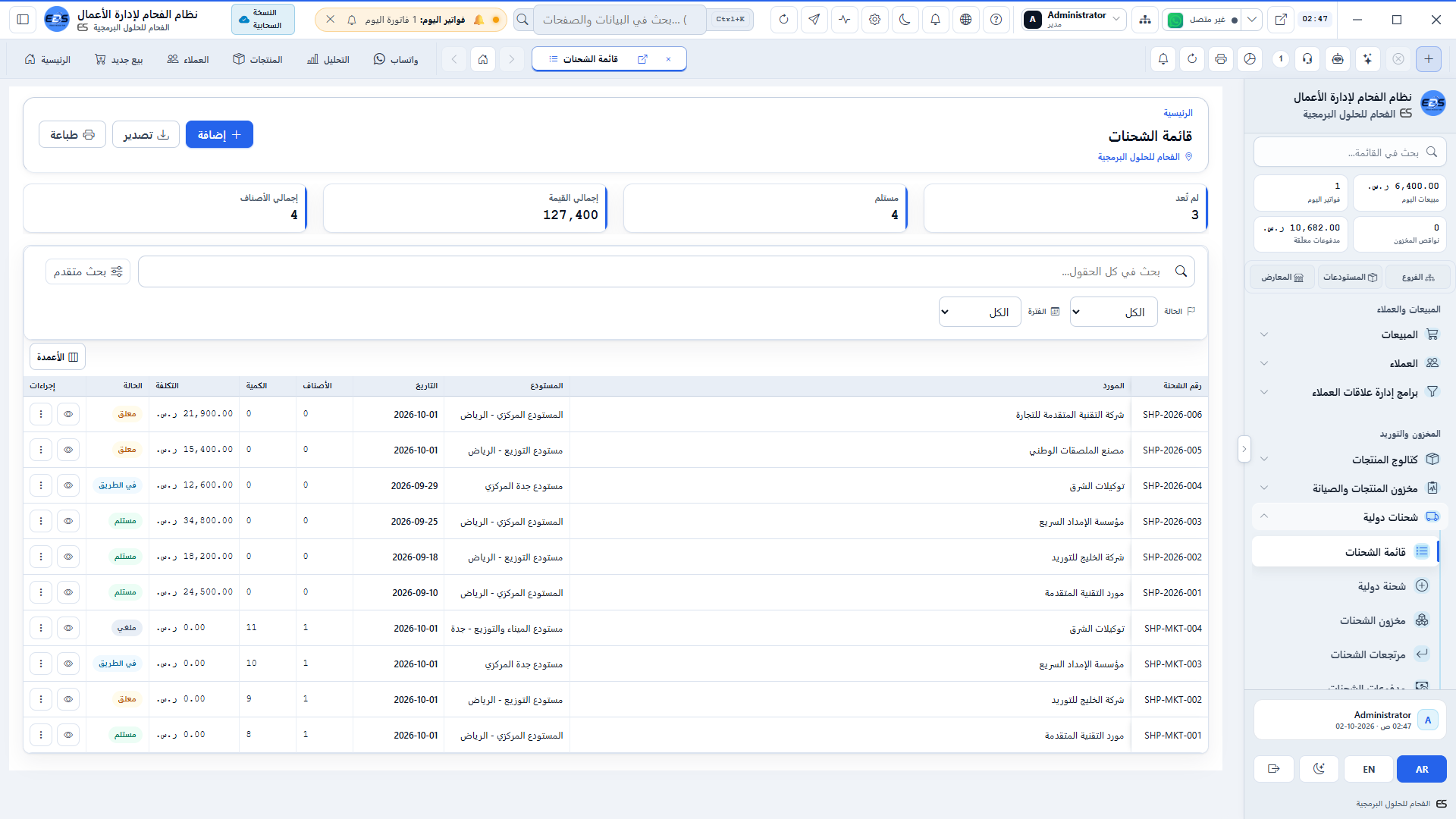1456x819 pixels.
Task: View shipment SHP-2026-002 with eye icon
Action: pyautogui.click(x=68, y=557)
